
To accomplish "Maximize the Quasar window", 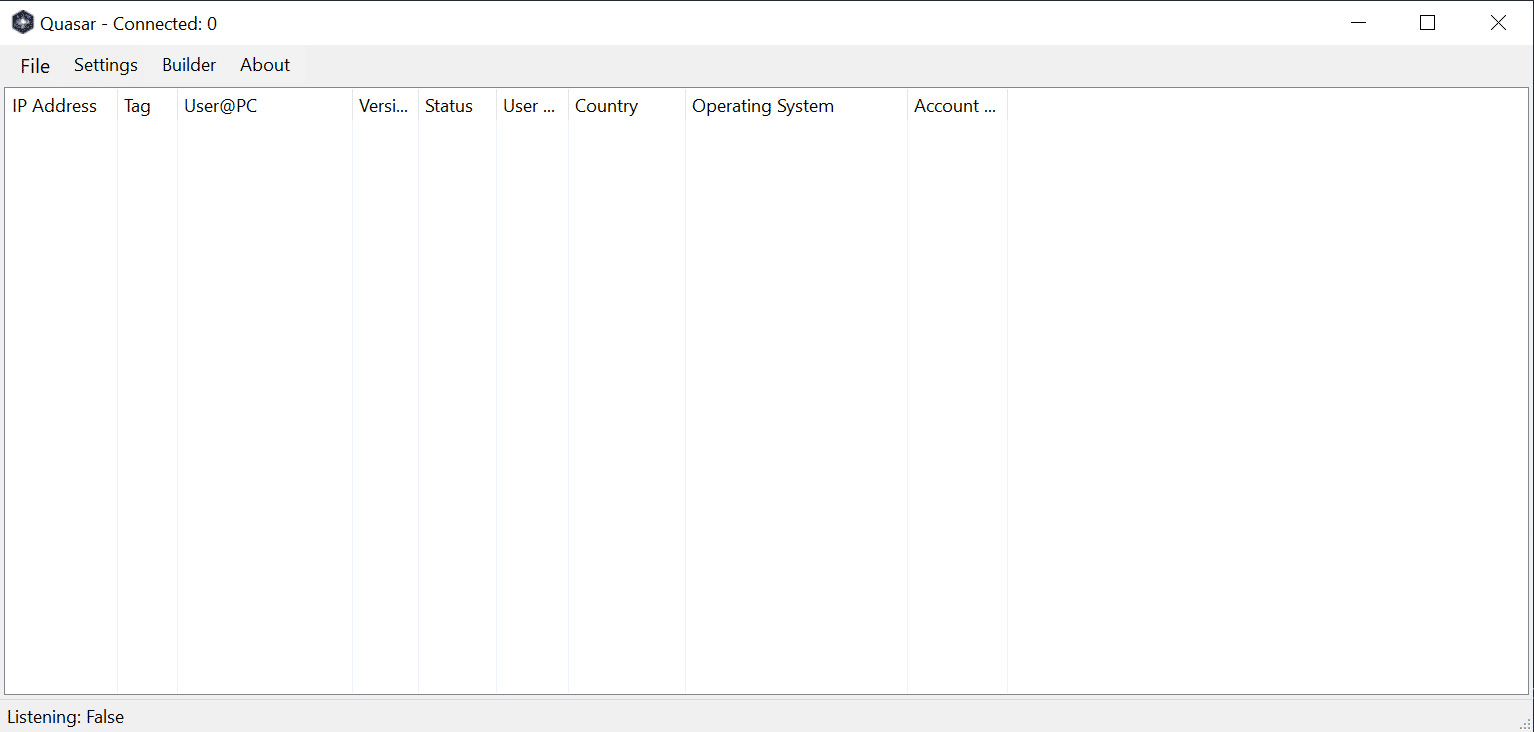I will (1428, 23).
